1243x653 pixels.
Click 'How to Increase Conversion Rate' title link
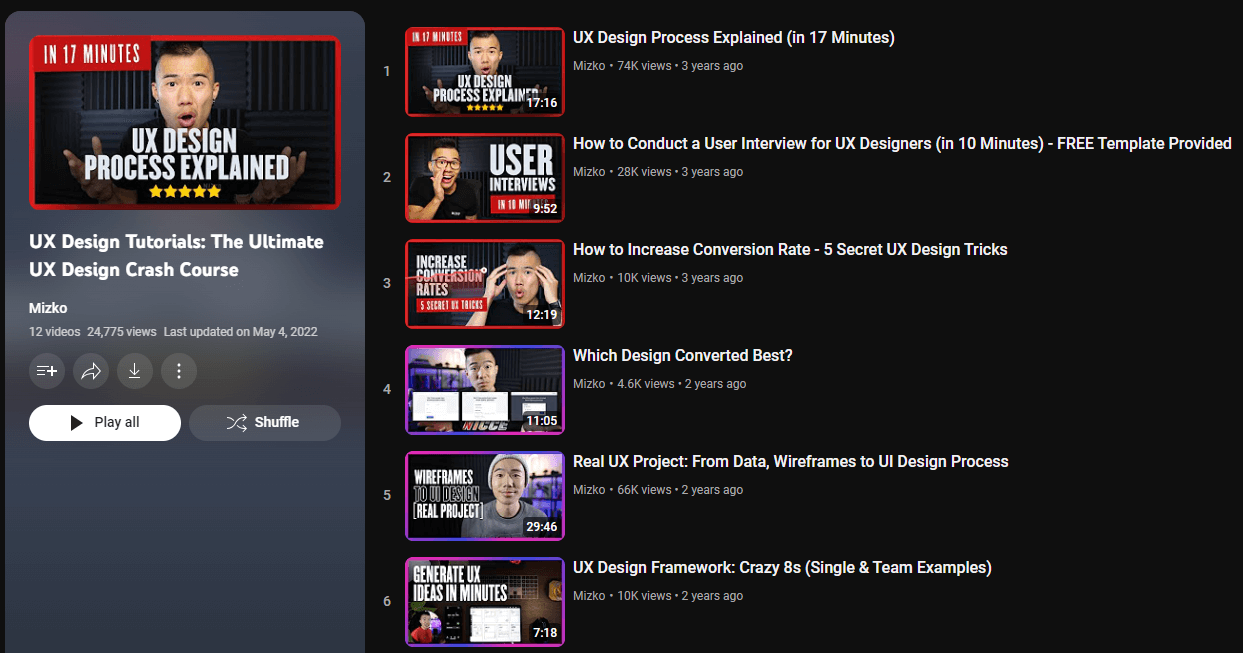[789, 250]
